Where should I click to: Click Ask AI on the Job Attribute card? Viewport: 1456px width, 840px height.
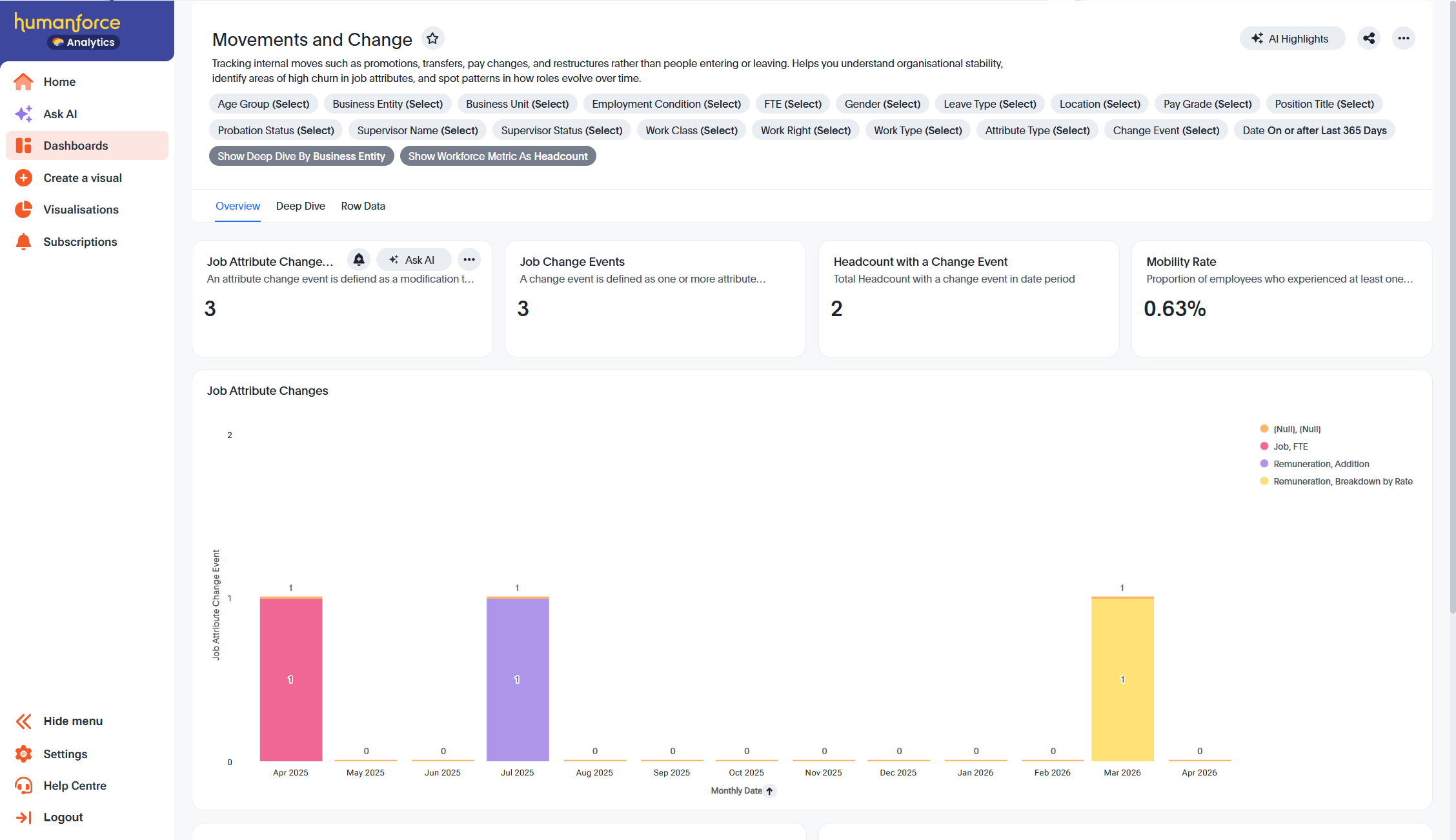pyautogui.click(x=412, y=260)
